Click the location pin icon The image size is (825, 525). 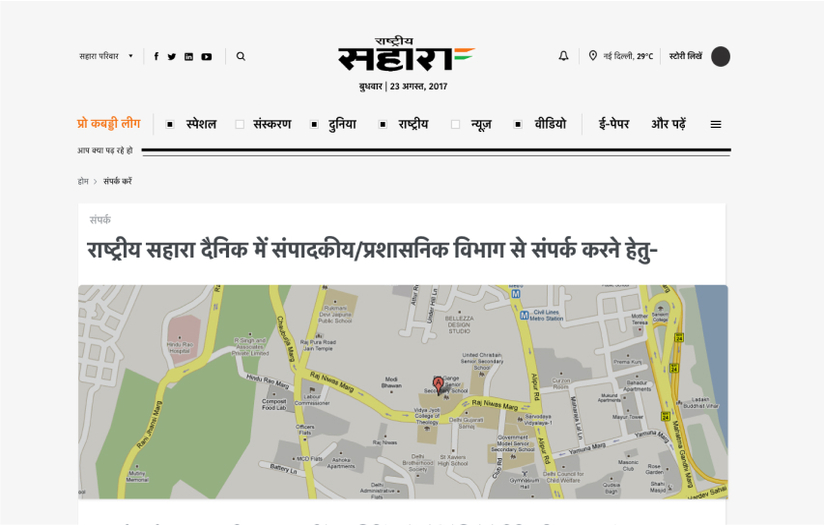click(x=592, y=56)
